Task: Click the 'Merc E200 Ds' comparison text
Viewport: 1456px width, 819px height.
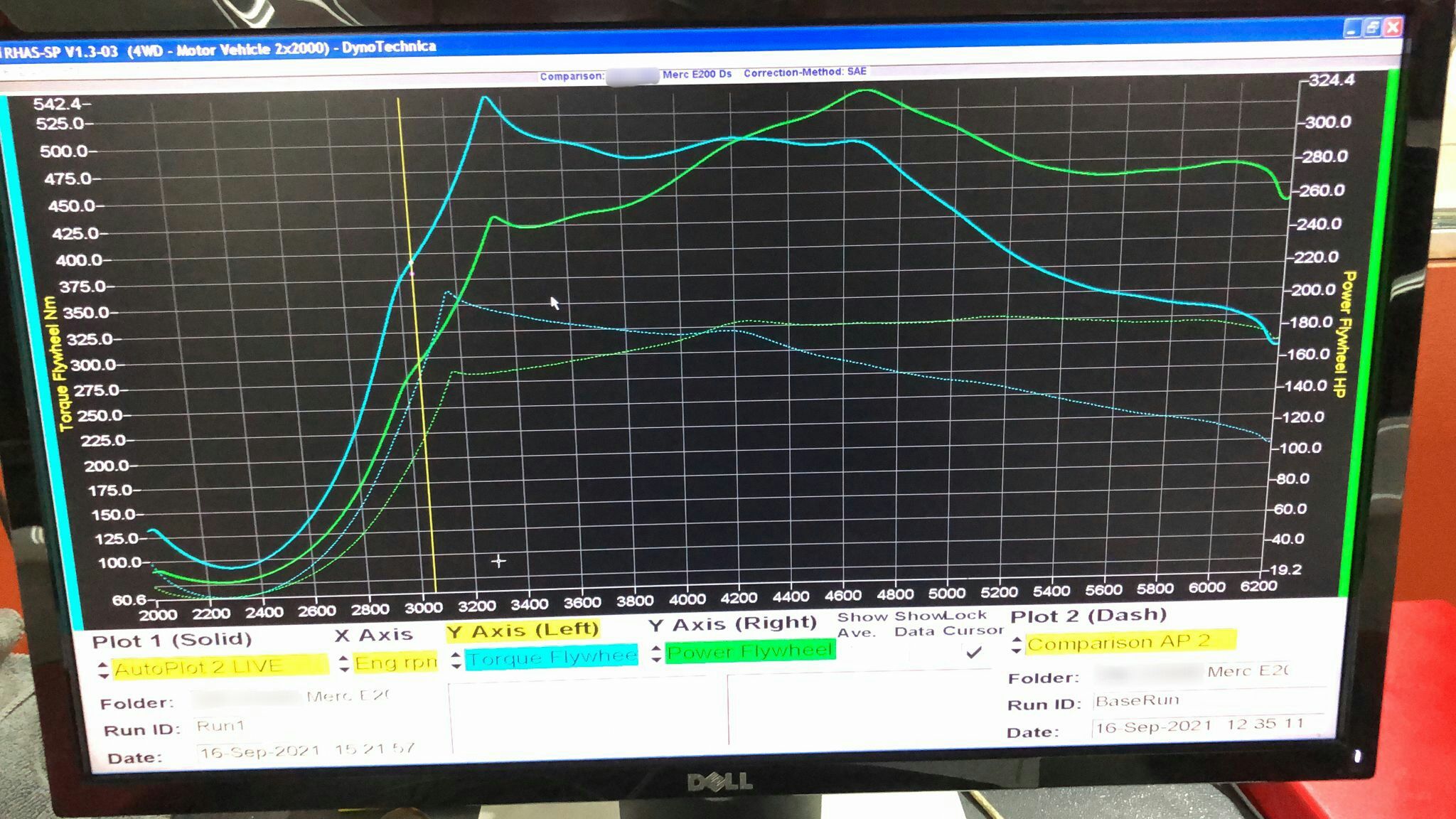Action: tap(697, 74)
